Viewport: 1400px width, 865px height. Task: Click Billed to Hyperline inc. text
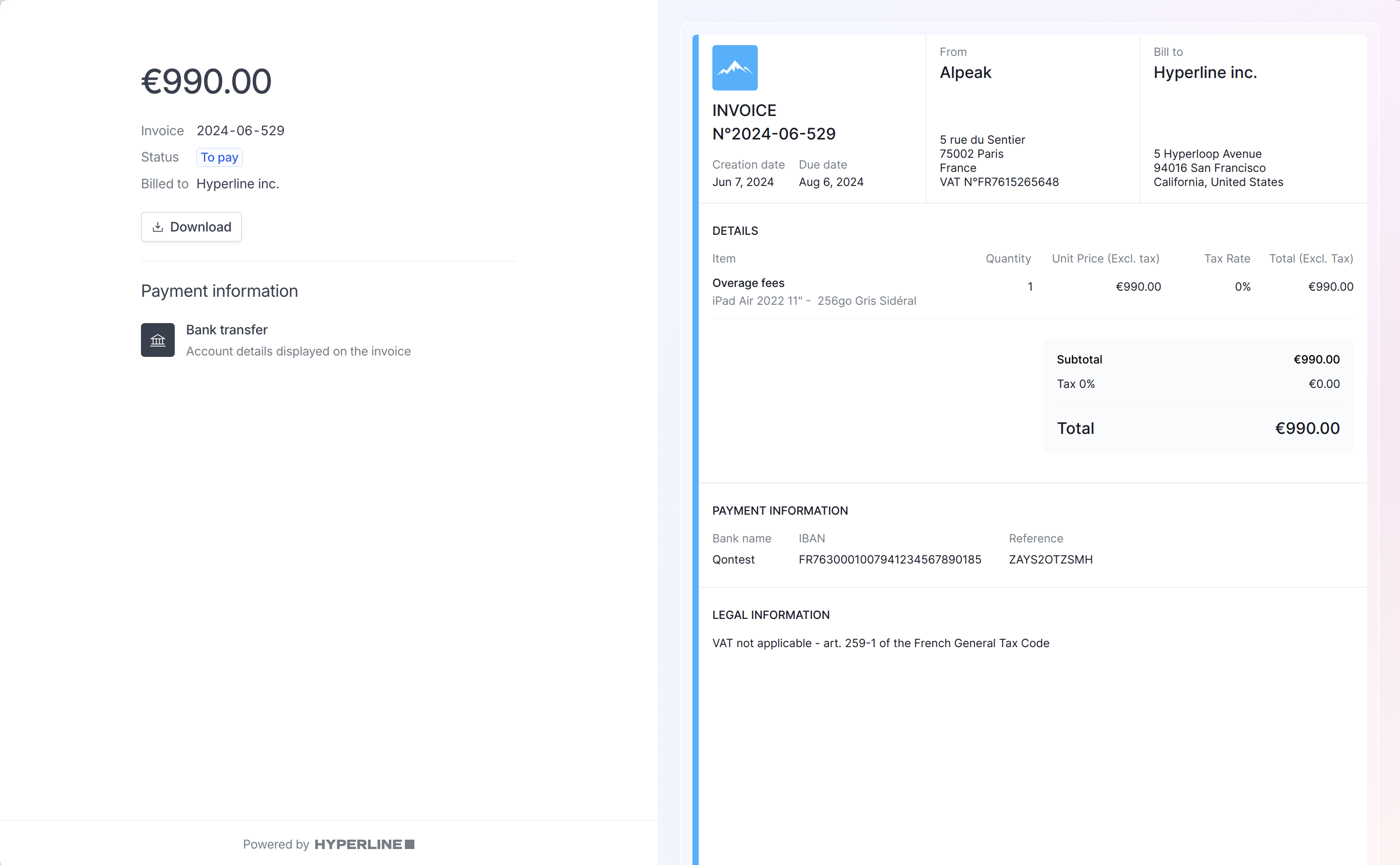[x=238, y=184]
